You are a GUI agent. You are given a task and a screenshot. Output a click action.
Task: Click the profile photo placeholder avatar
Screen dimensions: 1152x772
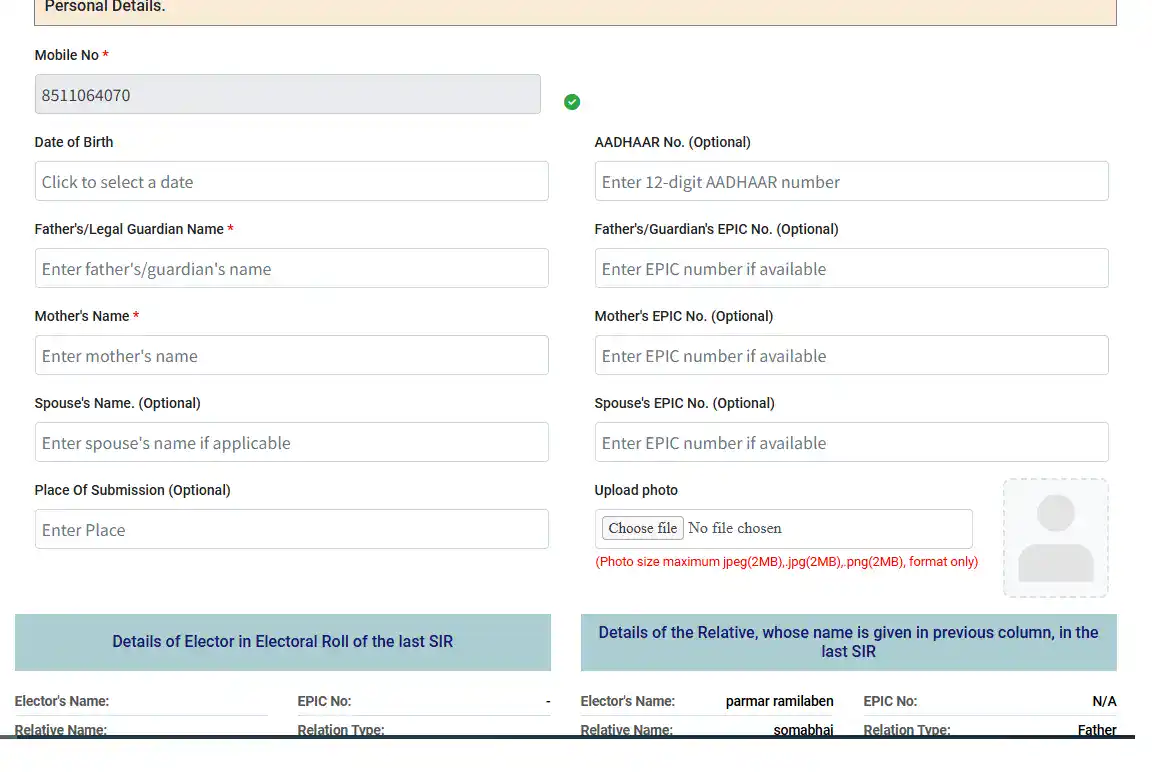(1055, 538)
